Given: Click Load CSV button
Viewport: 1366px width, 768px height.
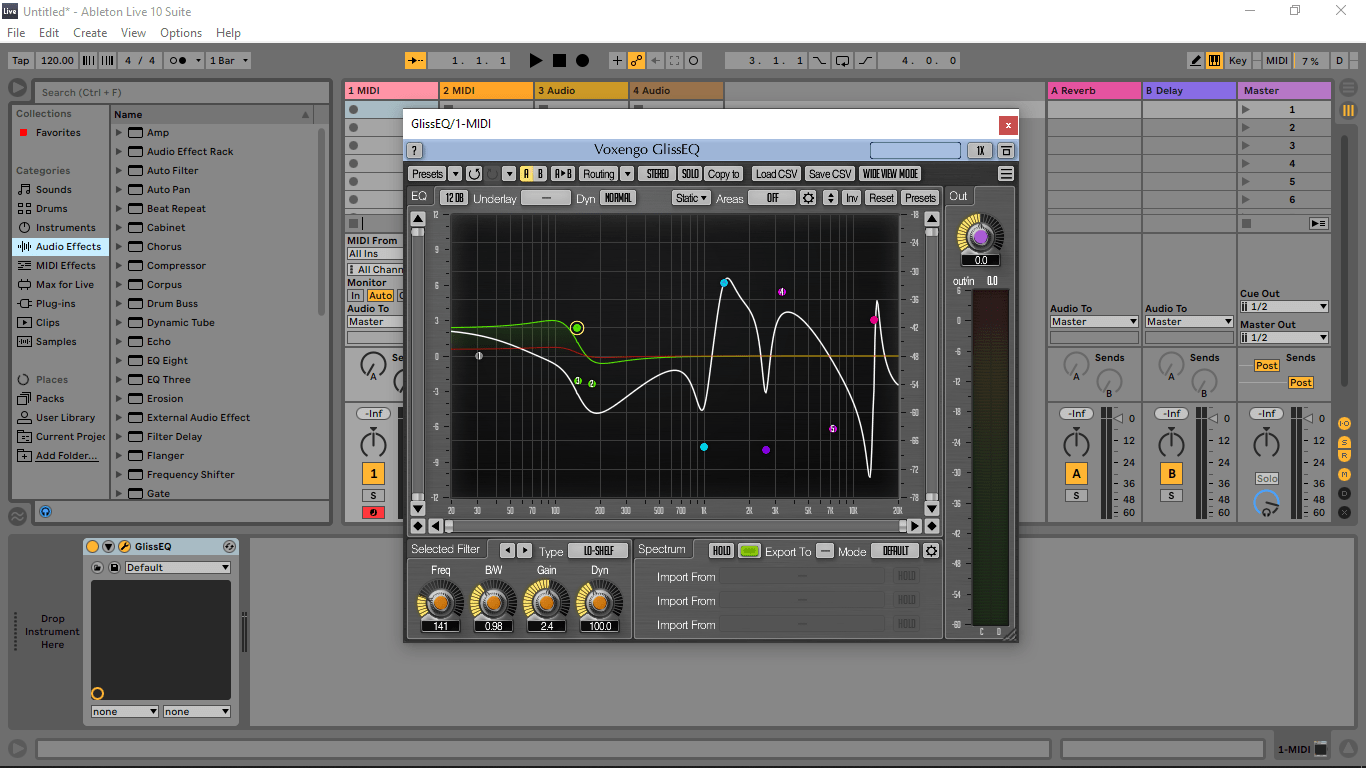Looking at the screenshot, I should 777,173.
